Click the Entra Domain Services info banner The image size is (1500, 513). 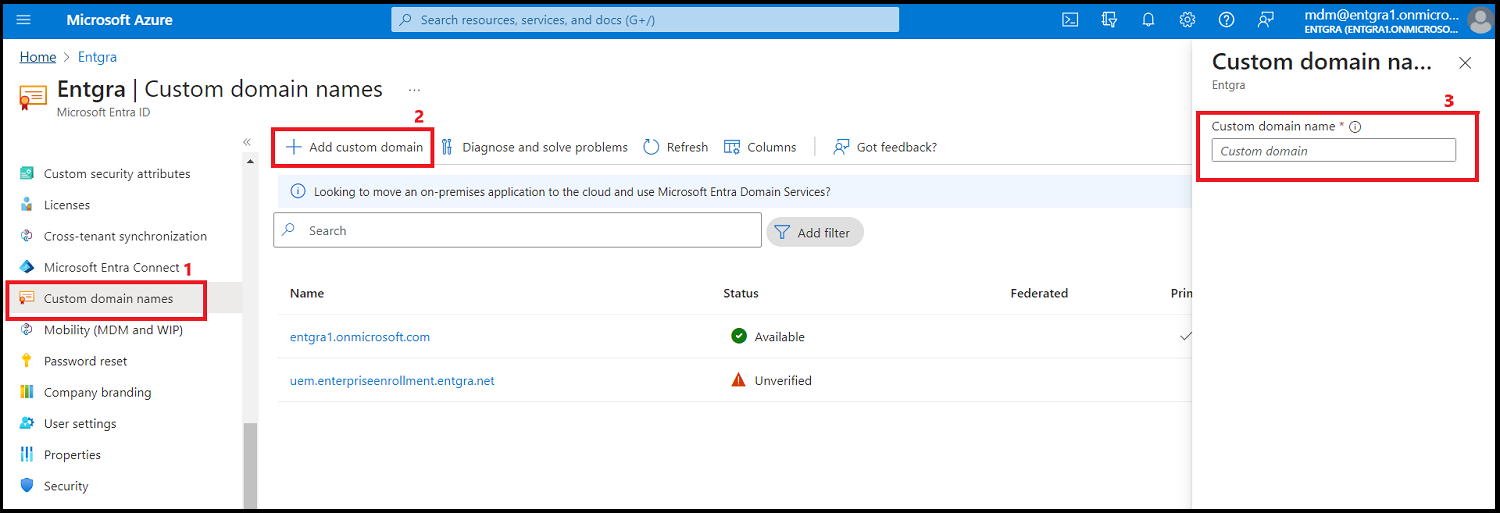click(734, 191)
